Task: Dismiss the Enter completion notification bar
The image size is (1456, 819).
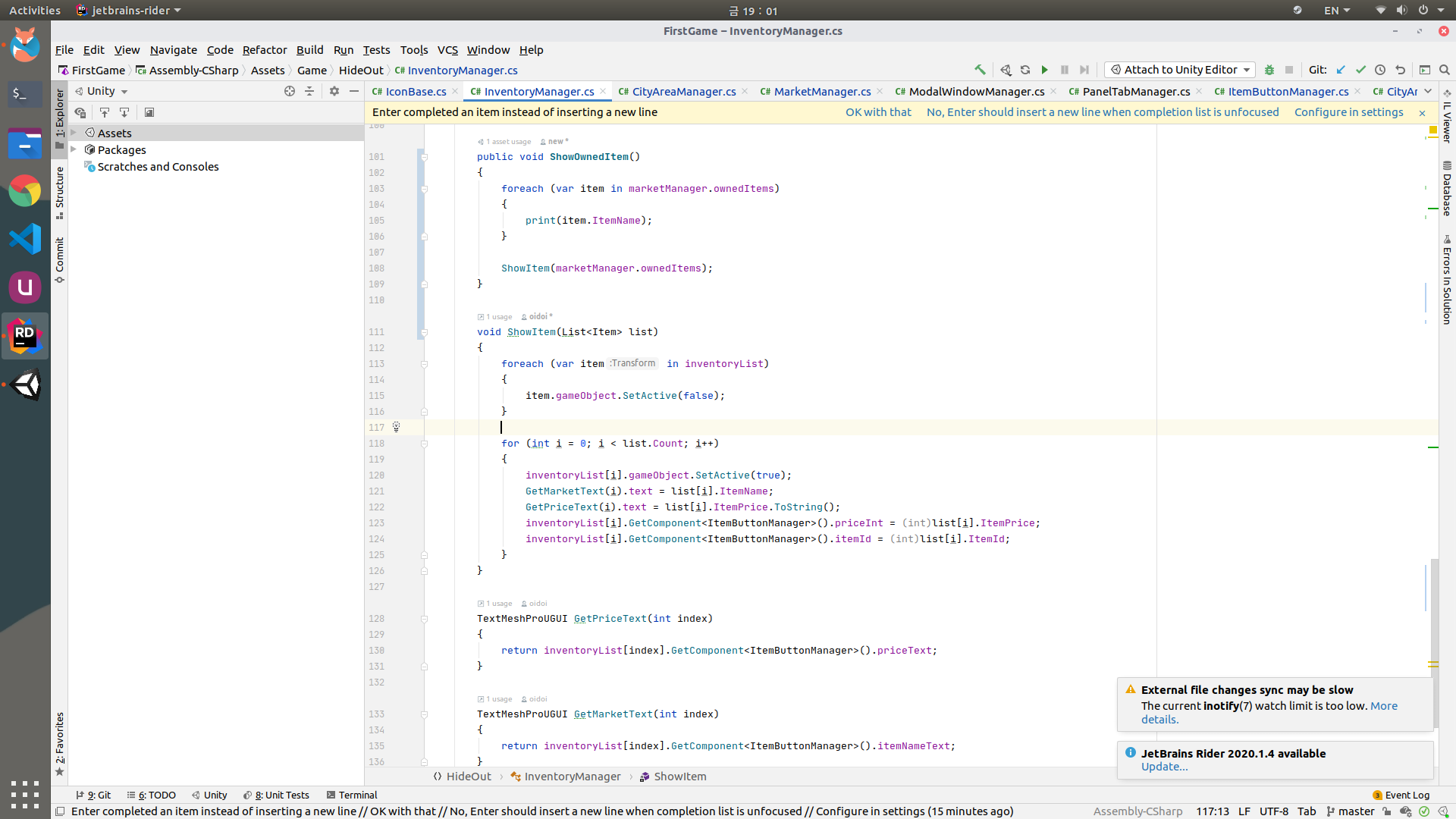Action: [x=1422, y=113]
